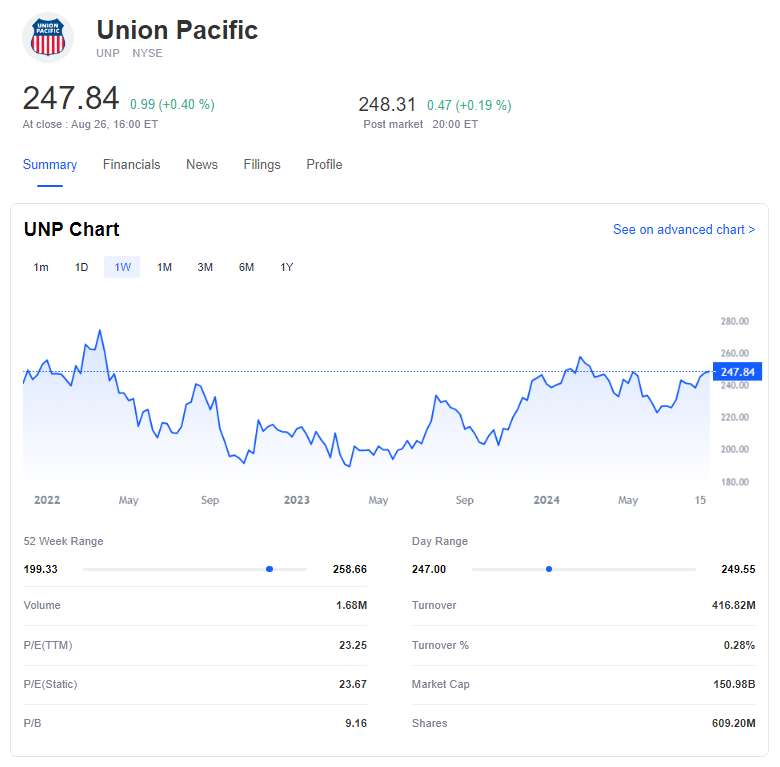Switch chart to 3M interval

pyautogui.click(x=205, y=267)
